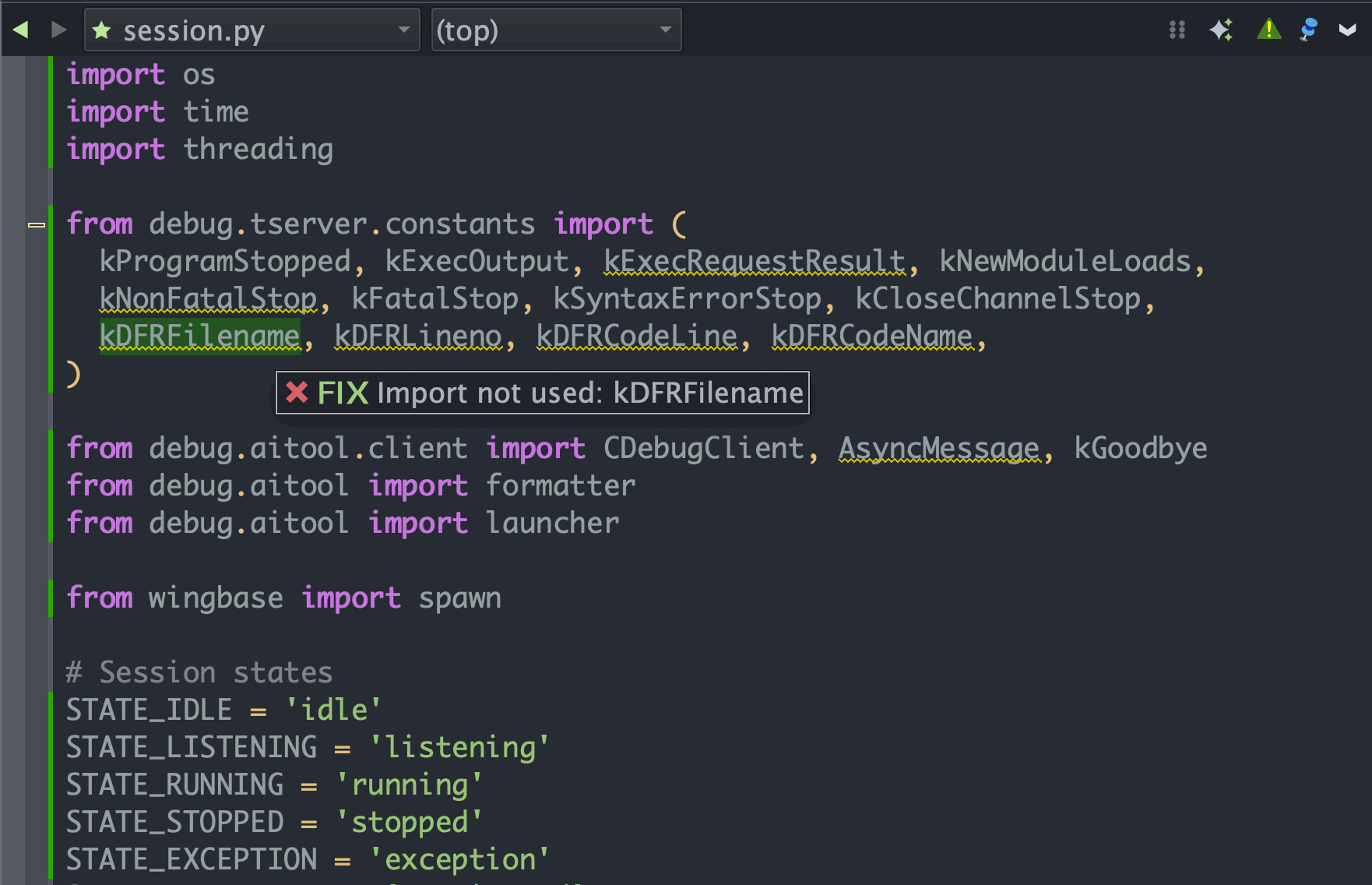
Task: Open the session.py file dropdown
Action: coord(252,30)
